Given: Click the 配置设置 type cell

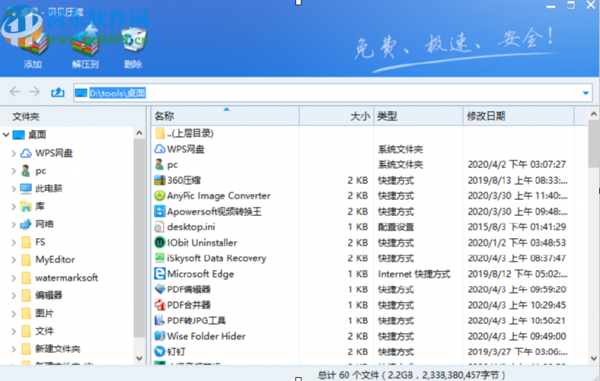Looking at the screenshot, I should coord(396,227).
